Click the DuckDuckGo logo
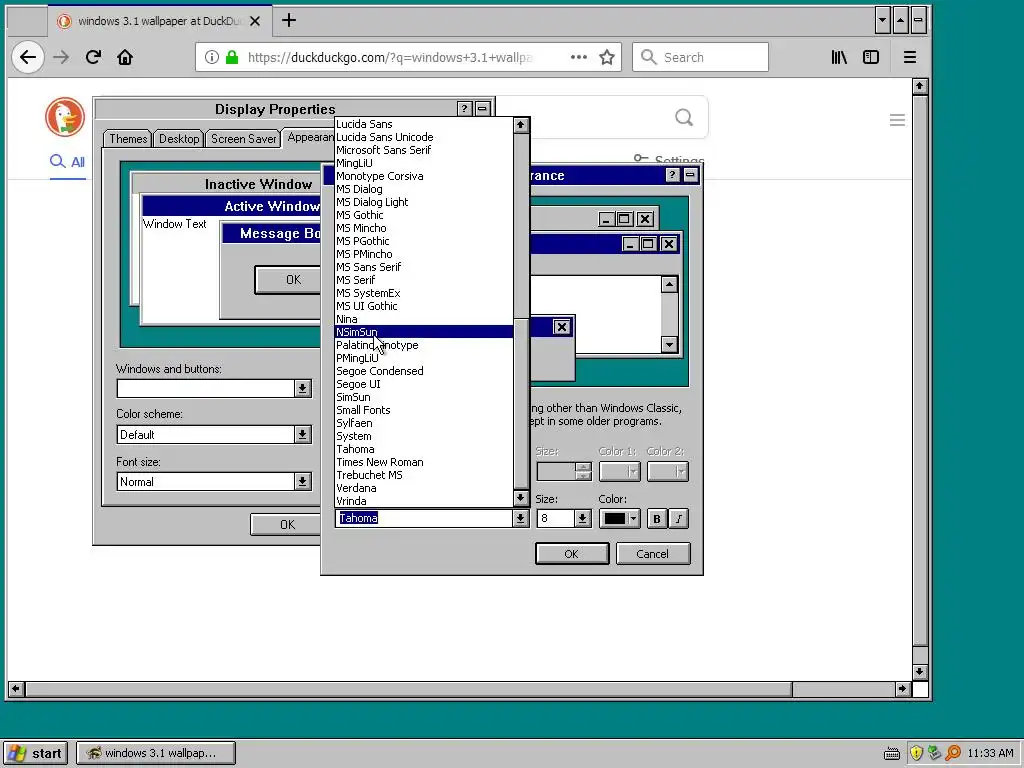Image resolution: width=1024 pixels, height=768 pixels. coord(65,117)
